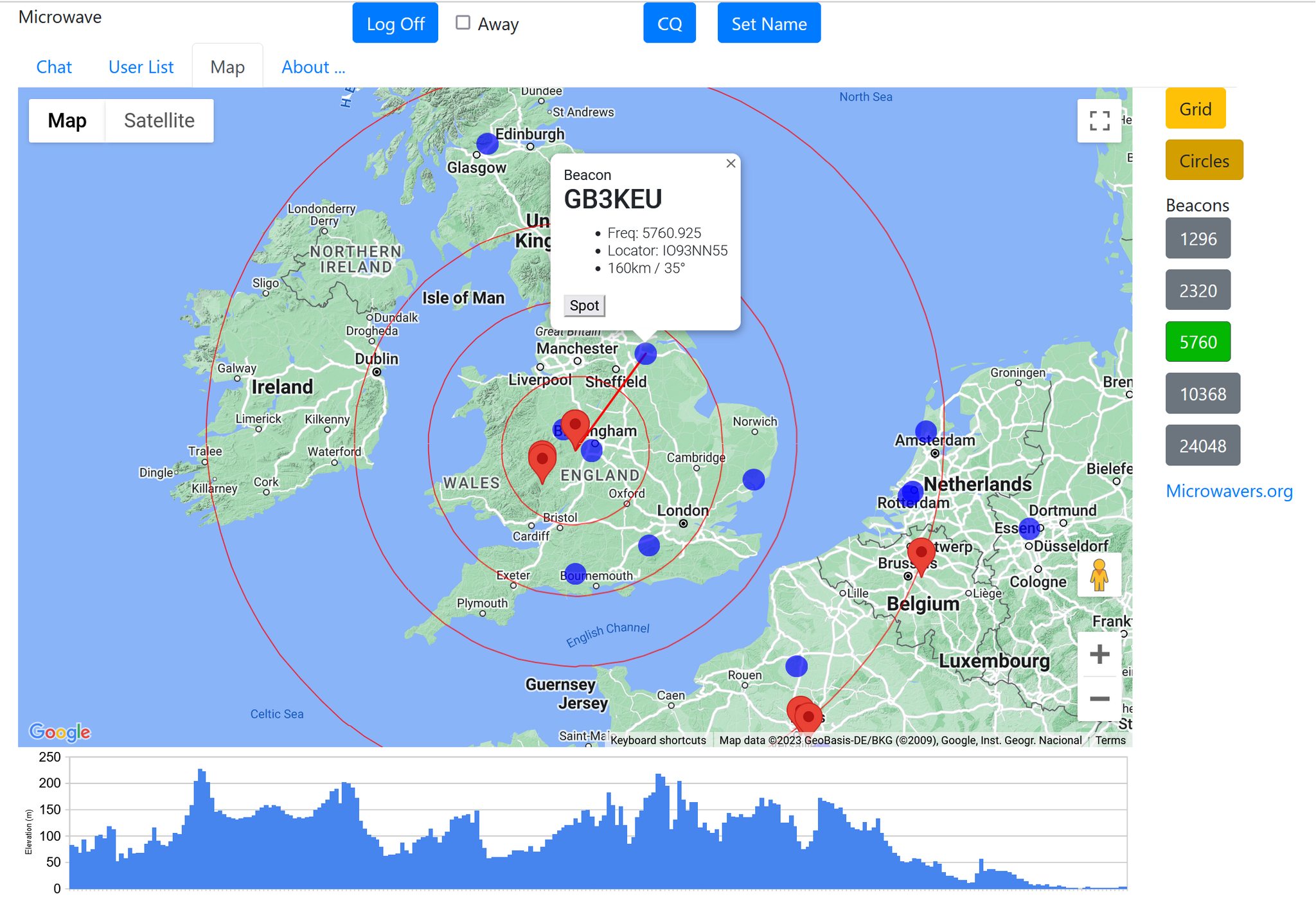The height and width of the screenshot is (912, 1316).
Task: Select the Street View pegman icon
Action: 1099,575
